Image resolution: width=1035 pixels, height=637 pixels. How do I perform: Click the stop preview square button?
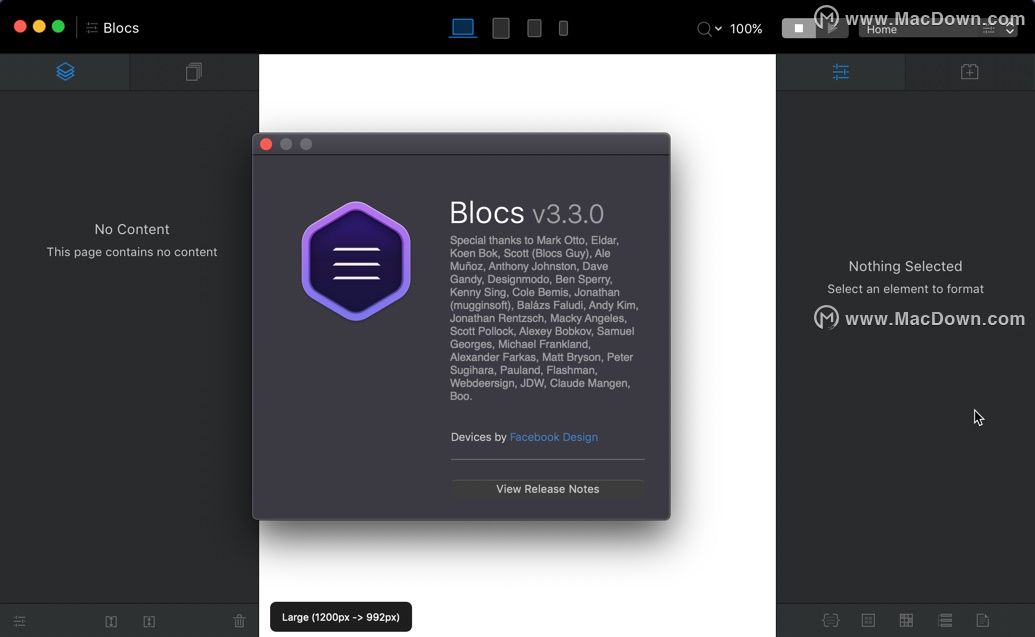pyautogui.click(x=799, y=28)
